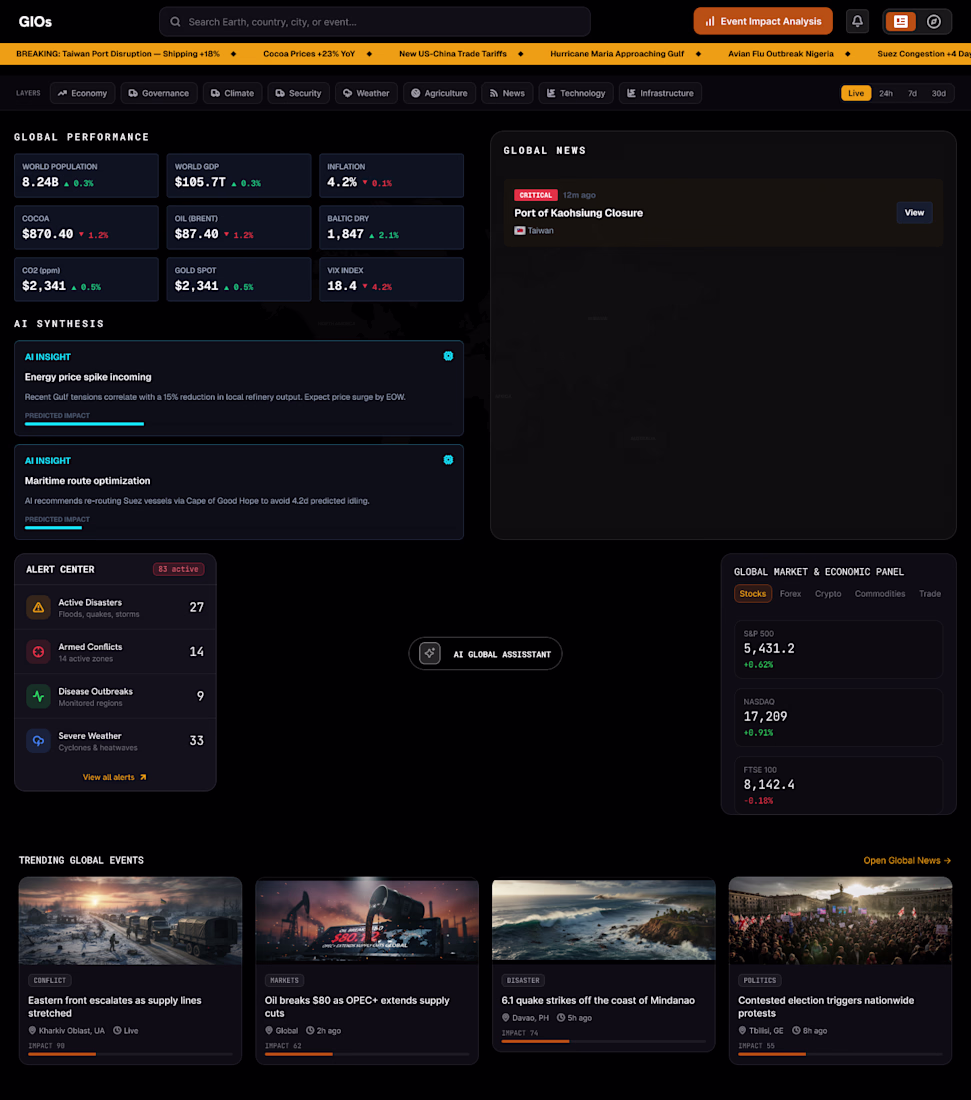Click the search magnifier icon
Image resolution: width=971 pixels, height=1100 pixels.
click(x=175, y=22)
